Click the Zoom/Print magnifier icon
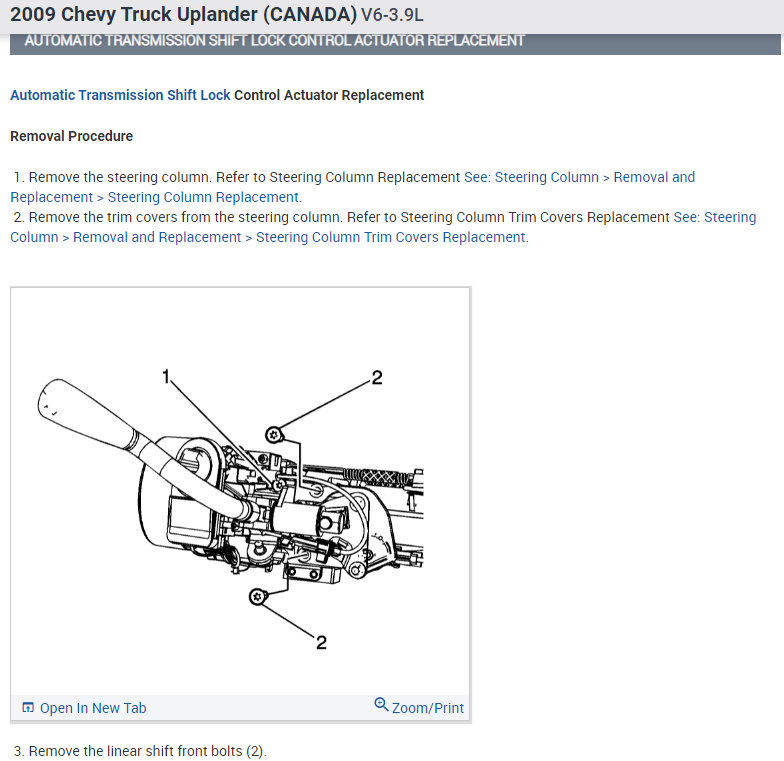 [381, 705]
